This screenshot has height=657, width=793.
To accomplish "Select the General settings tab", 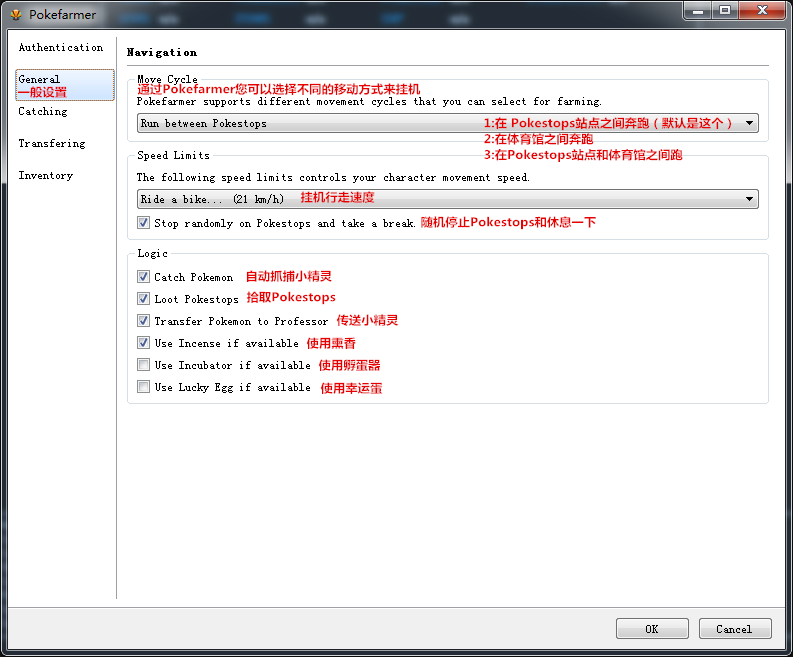I will pos(65,85).
